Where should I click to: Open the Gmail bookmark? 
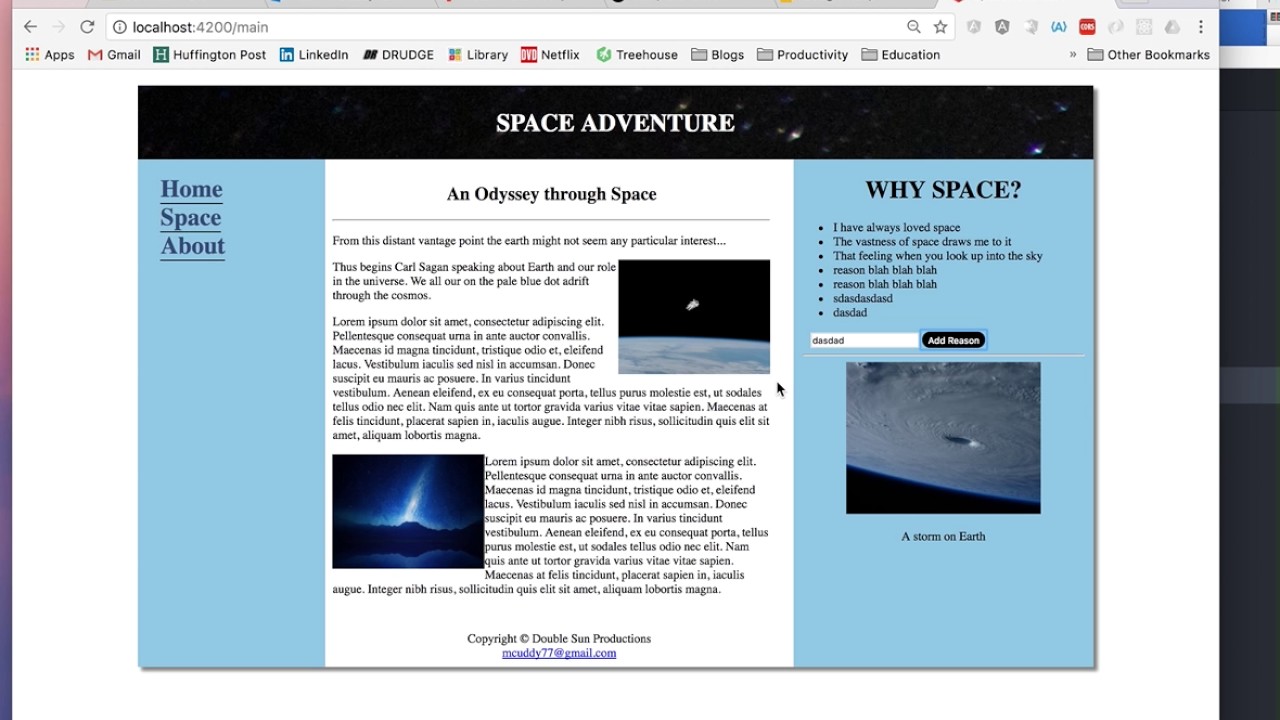click(x=114, y=55)
